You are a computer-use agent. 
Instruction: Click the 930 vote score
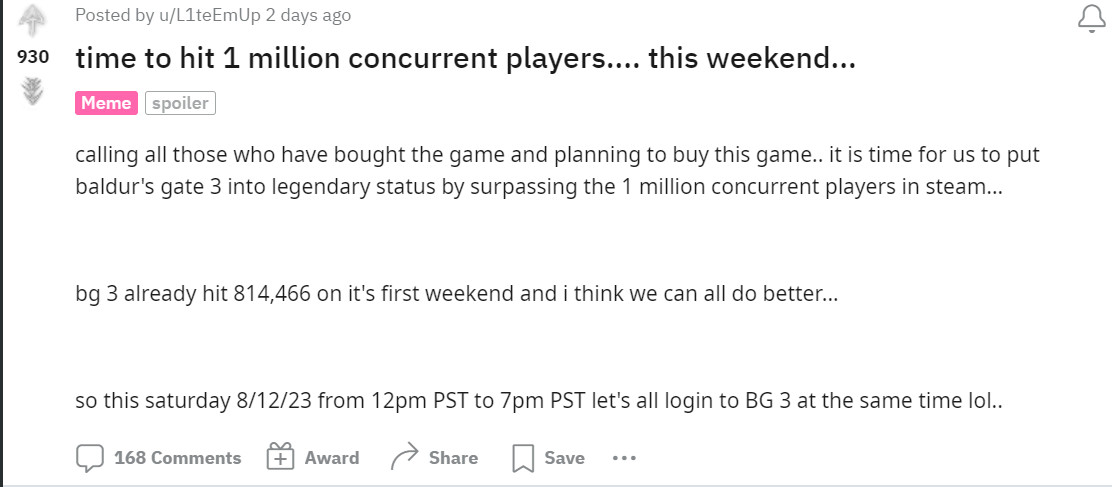(x=32, y=56)
